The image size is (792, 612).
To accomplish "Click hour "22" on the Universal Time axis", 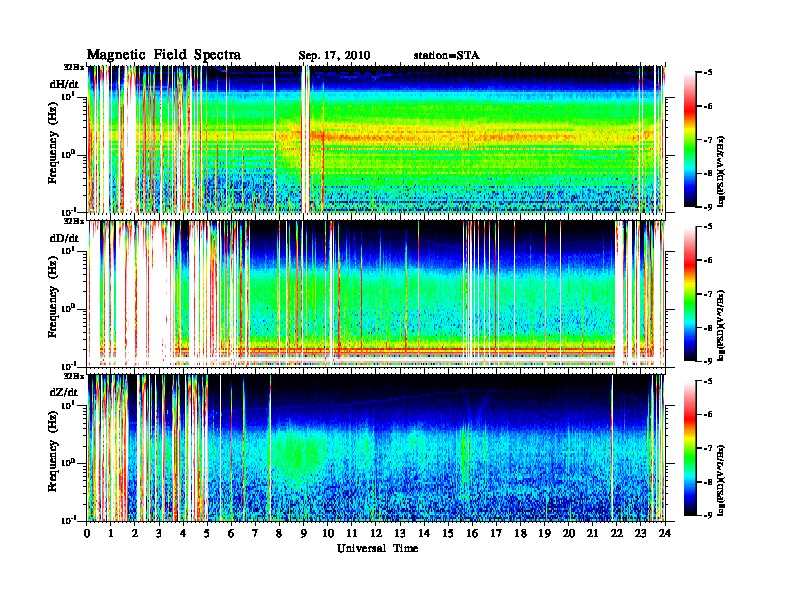I will pos(617,533).
